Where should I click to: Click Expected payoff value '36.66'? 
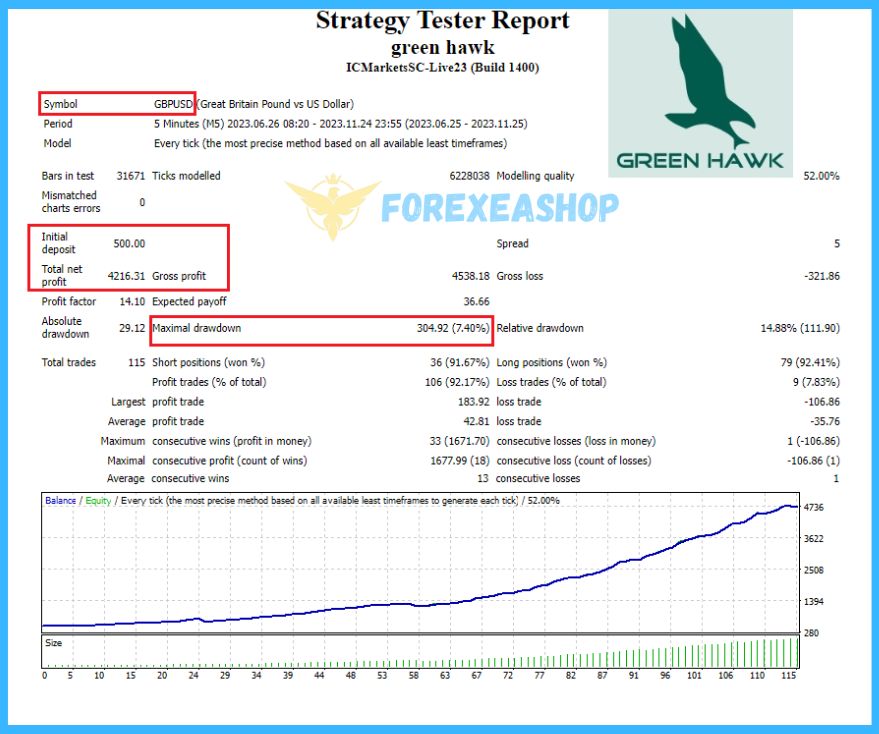point(476,301)
